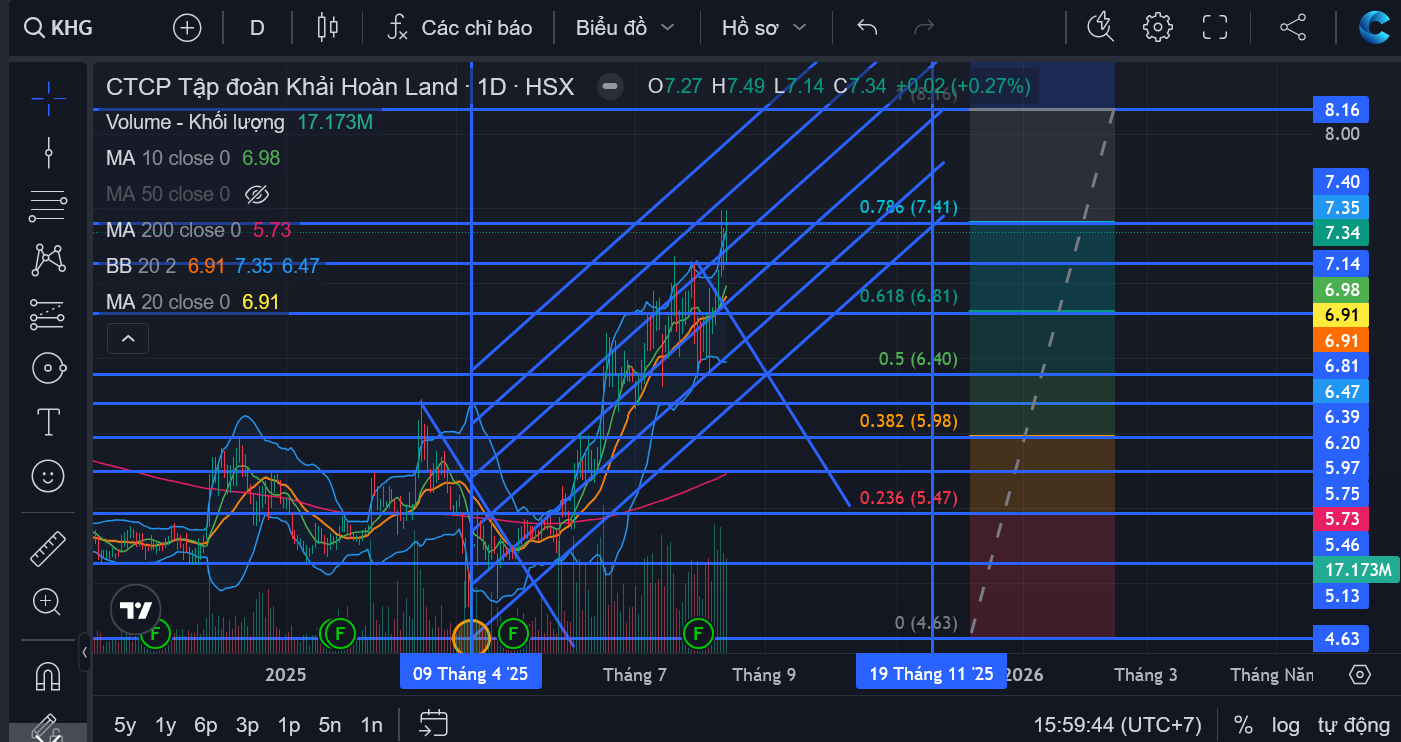Select the 1n time range
Viewport: 1401px width, 742px height.
point(371,724)
